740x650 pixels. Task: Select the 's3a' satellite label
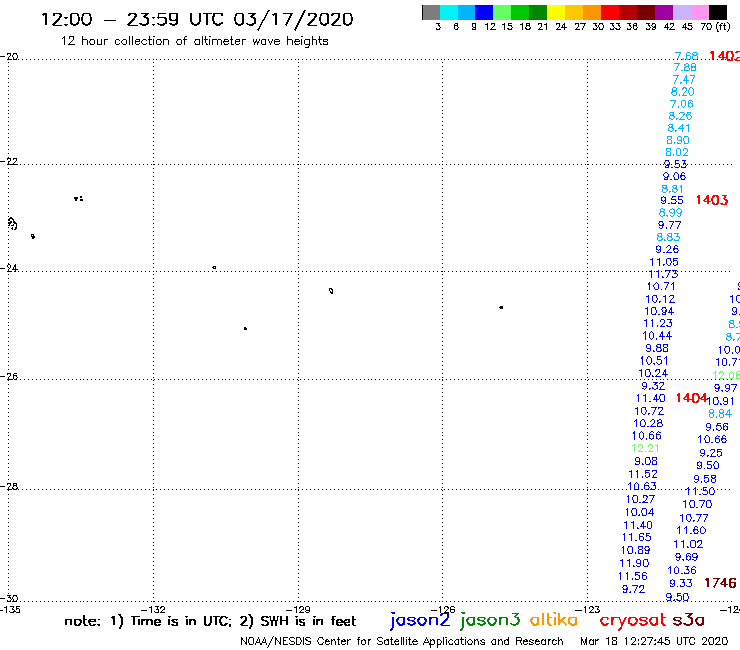click(689, 620)
